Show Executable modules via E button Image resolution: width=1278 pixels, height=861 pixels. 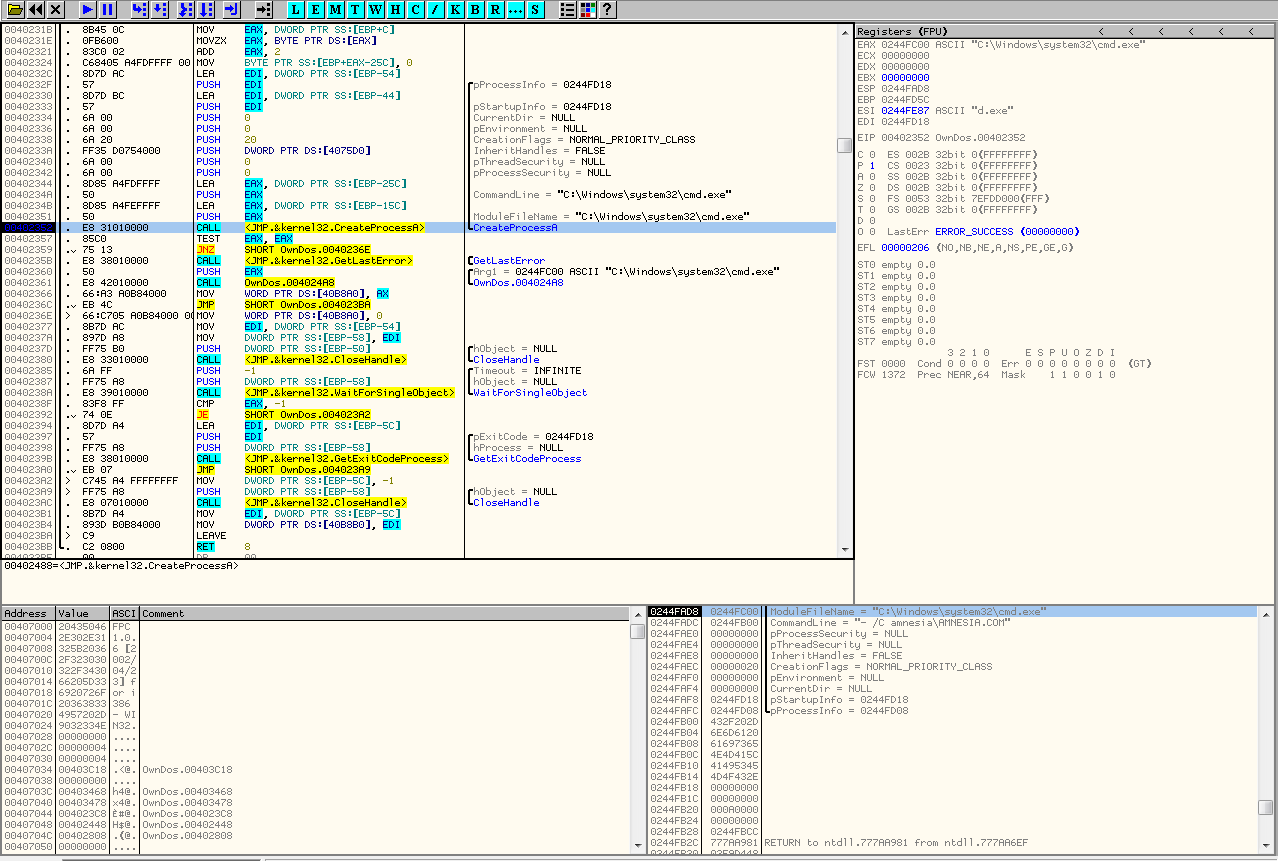(x=316, y=10)
